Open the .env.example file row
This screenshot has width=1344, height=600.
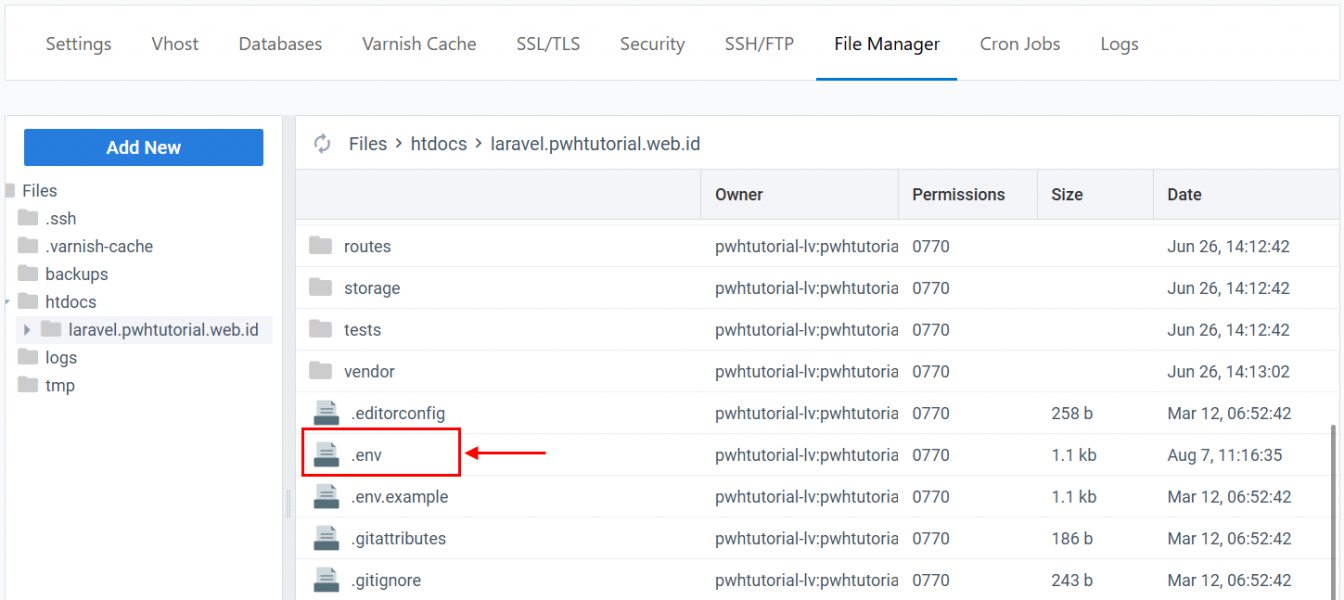(399, 497)
